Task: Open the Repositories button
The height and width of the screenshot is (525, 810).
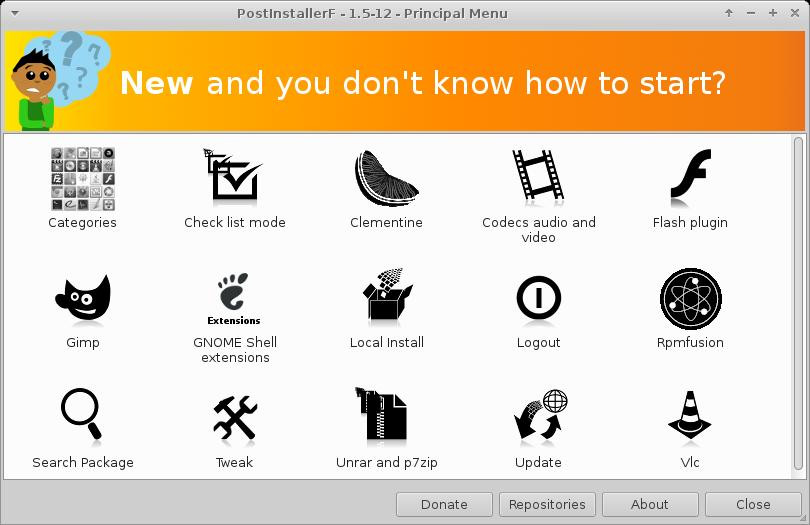Action: [547, 504]
